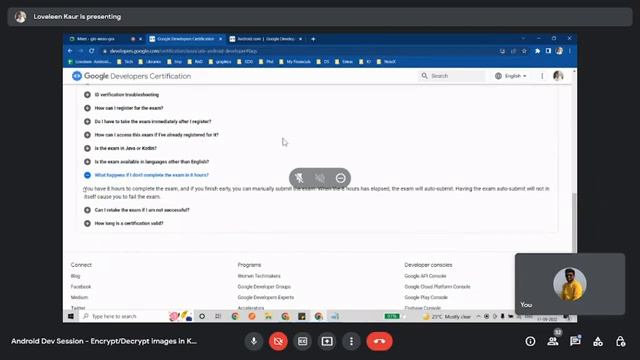
Task: Toggle closed captions in Meet
Action: point(302,341)
